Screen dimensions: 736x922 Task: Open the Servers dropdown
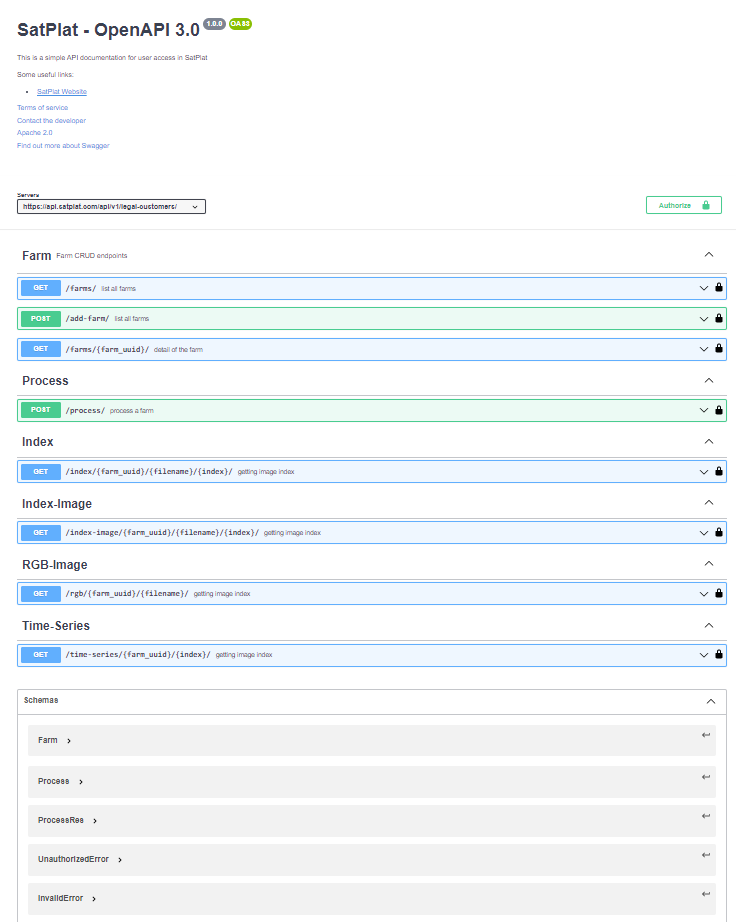(108, 206)
